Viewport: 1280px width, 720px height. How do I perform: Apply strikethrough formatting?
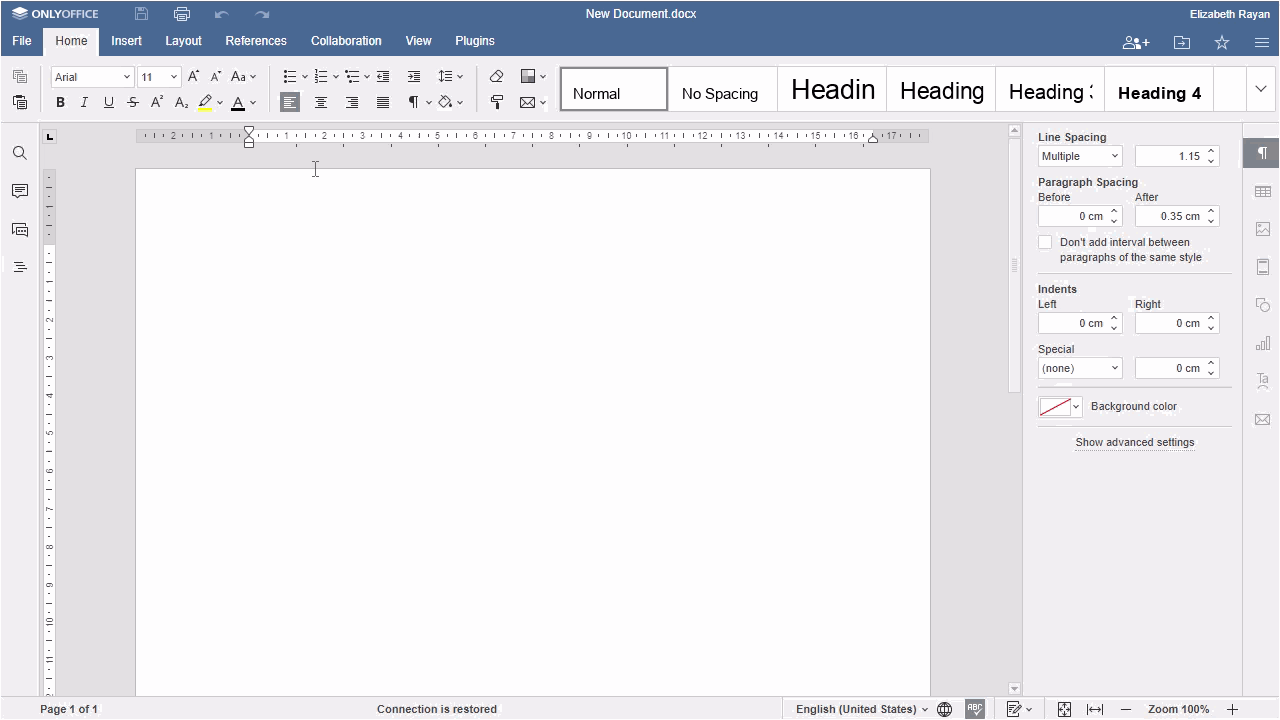[x=133, y=102]
